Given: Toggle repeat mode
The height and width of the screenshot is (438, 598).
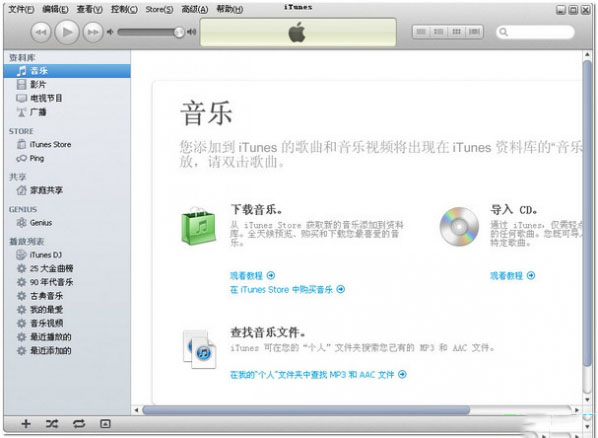Looking at the screenshot, I should (79, 424).
